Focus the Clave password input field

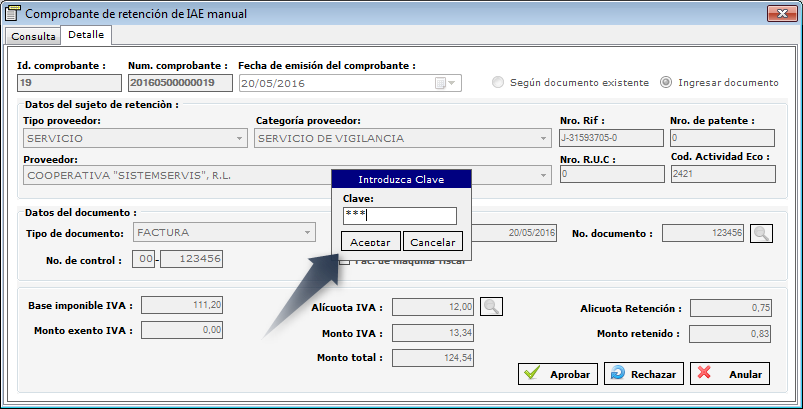click(x=399, y=216)
